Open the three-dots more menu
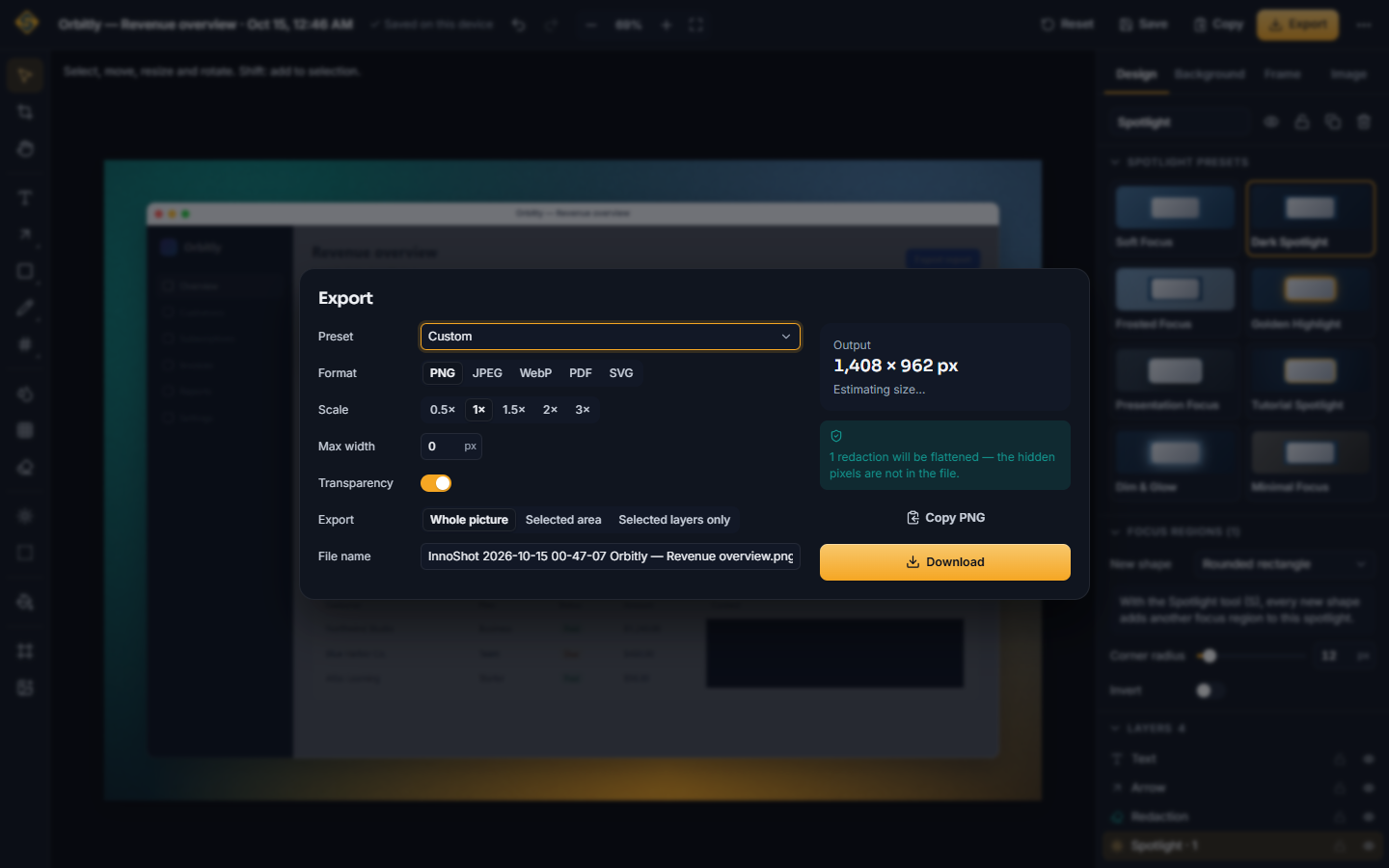Viewport: 1389px width, 868px height. (x=1363, y=25)
